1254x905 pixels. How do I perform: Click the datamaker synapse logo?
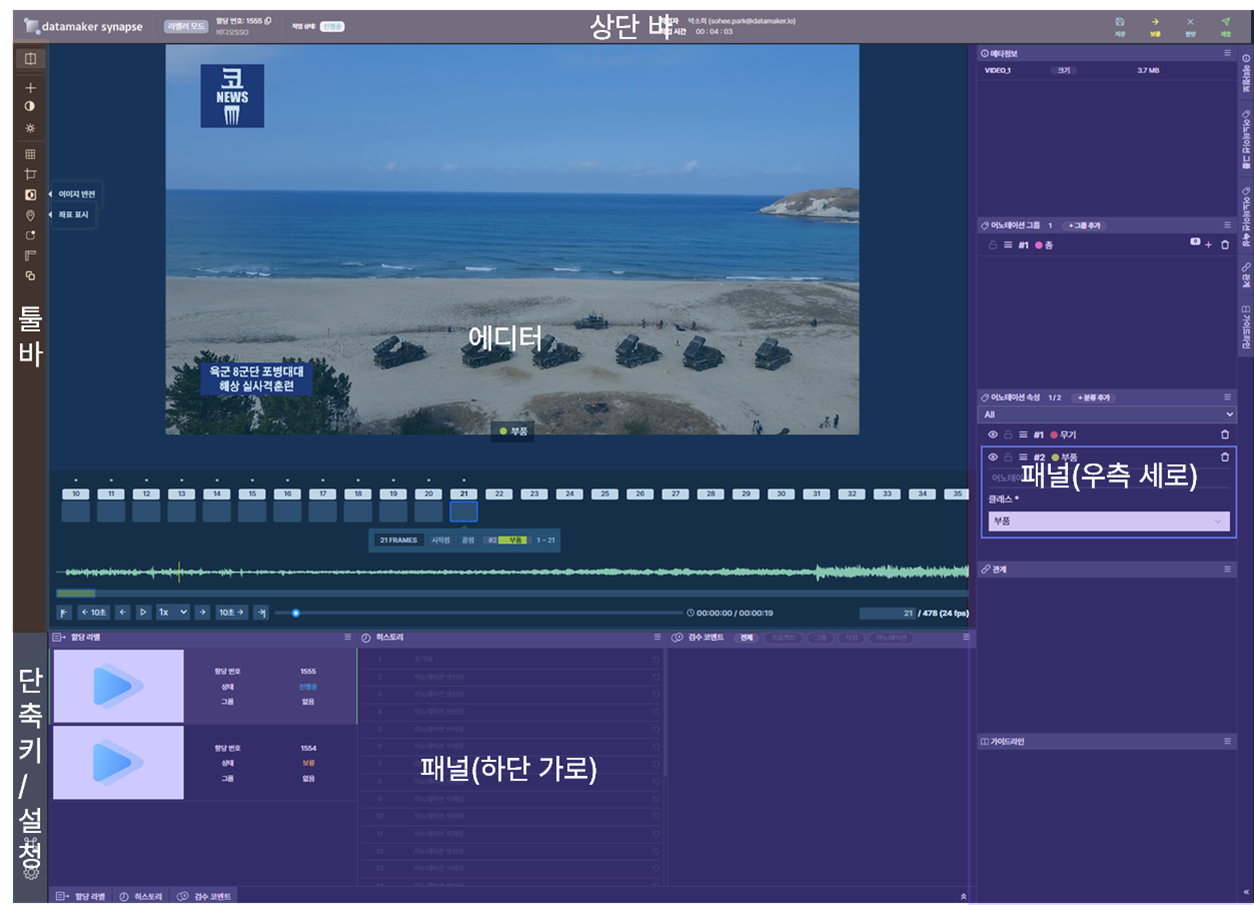point(84,26)
